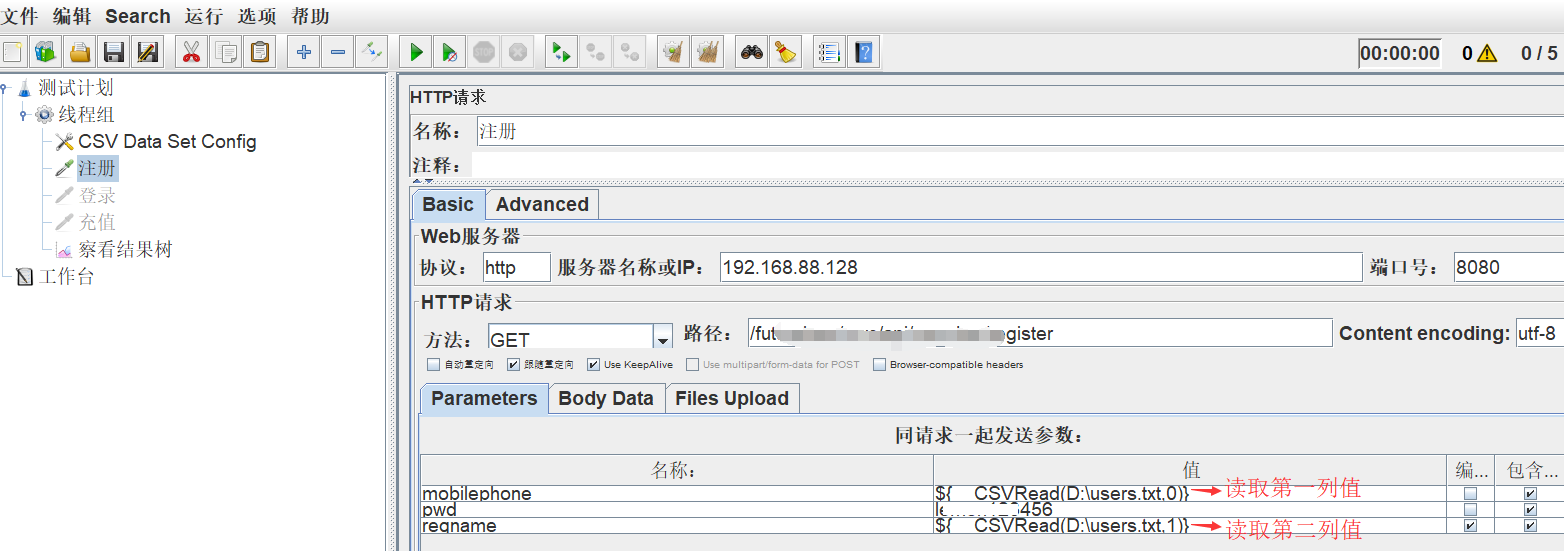Expand all nodes with plus icon
The image size is (1564, 551).
click(304, 52)
